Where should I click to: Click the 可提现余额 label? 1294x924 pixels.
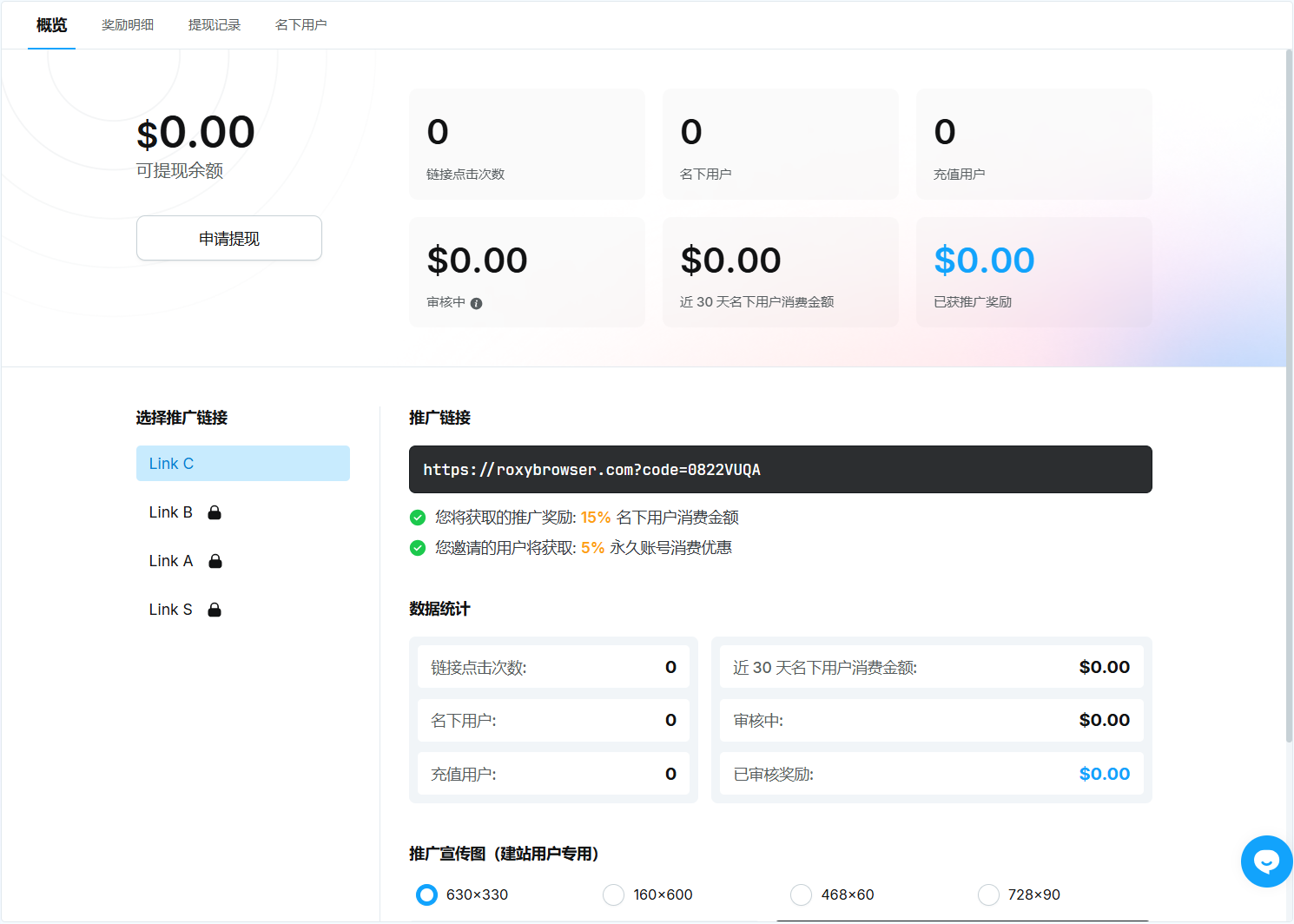coord(180,171)
